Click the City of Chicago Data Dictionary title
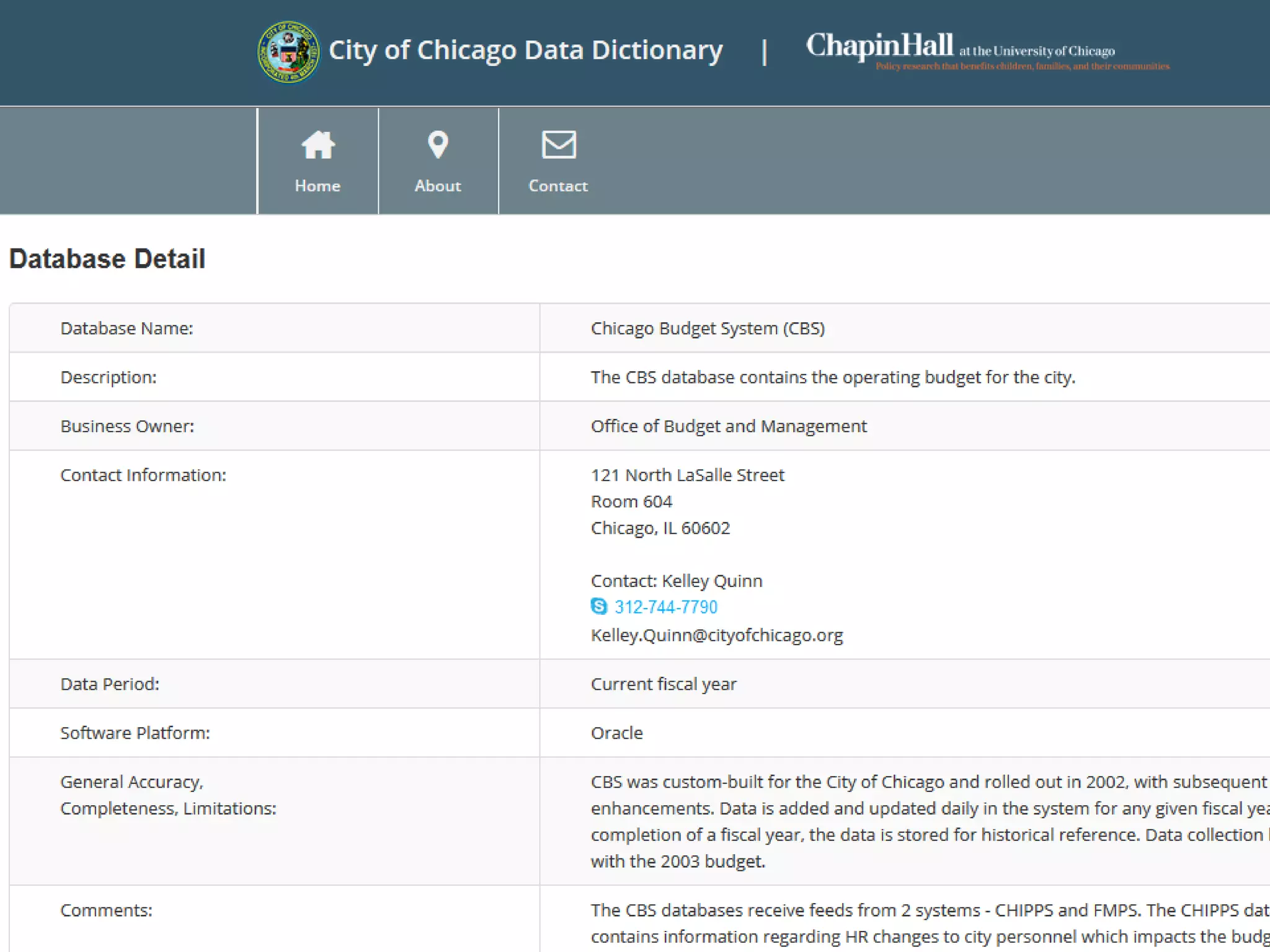Screen dimensions: 1270x952 tap(525, 51)
